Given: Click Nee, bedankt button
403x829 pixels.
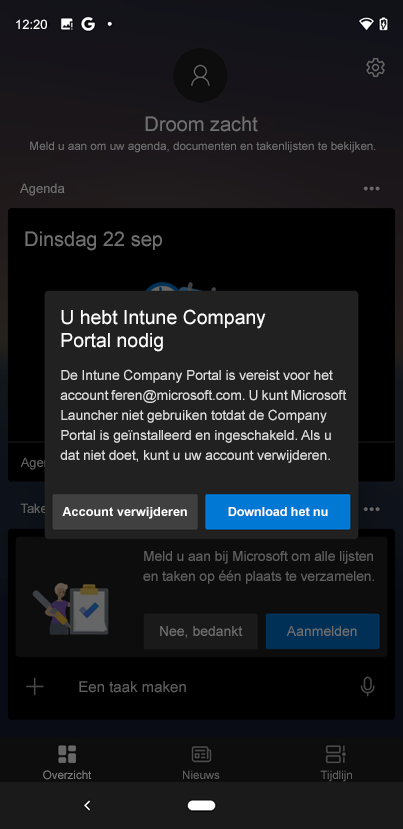Looking at the screenshot, I should coord(200,631).
